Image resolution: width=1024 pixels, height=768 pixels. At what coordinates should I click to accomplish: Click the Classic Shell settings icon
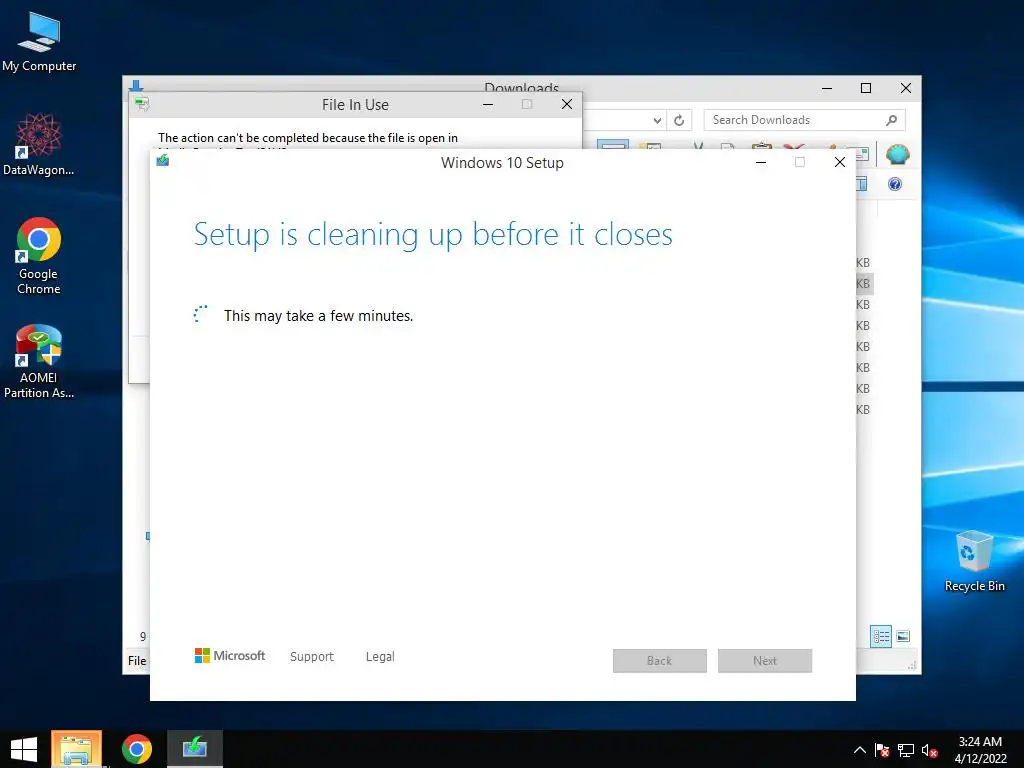[897, 155]
